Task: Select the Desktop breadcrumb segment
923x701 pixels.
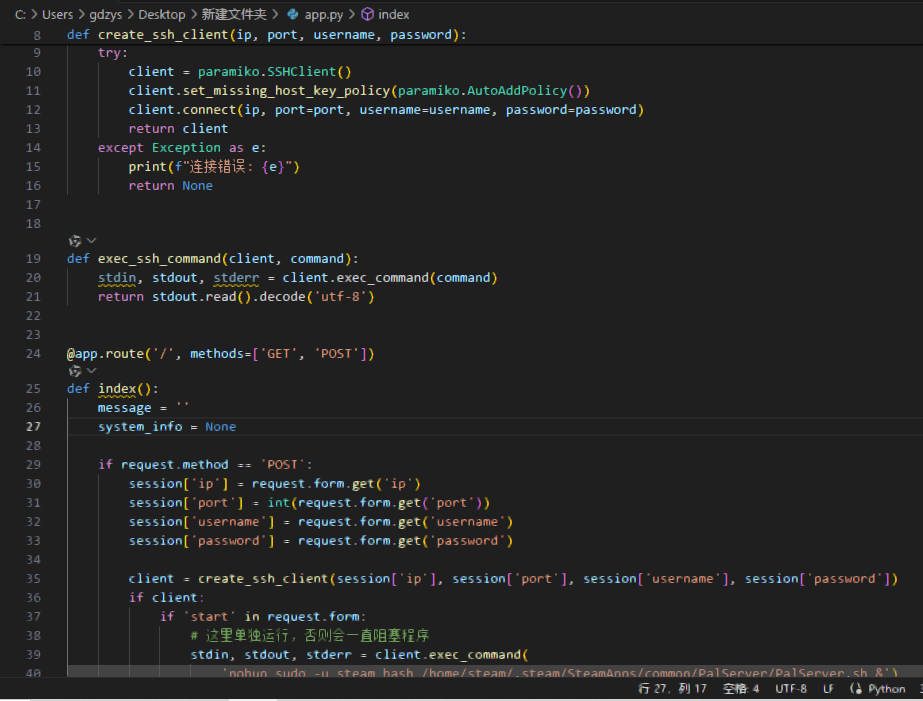Action: click(x=161, y=15)
